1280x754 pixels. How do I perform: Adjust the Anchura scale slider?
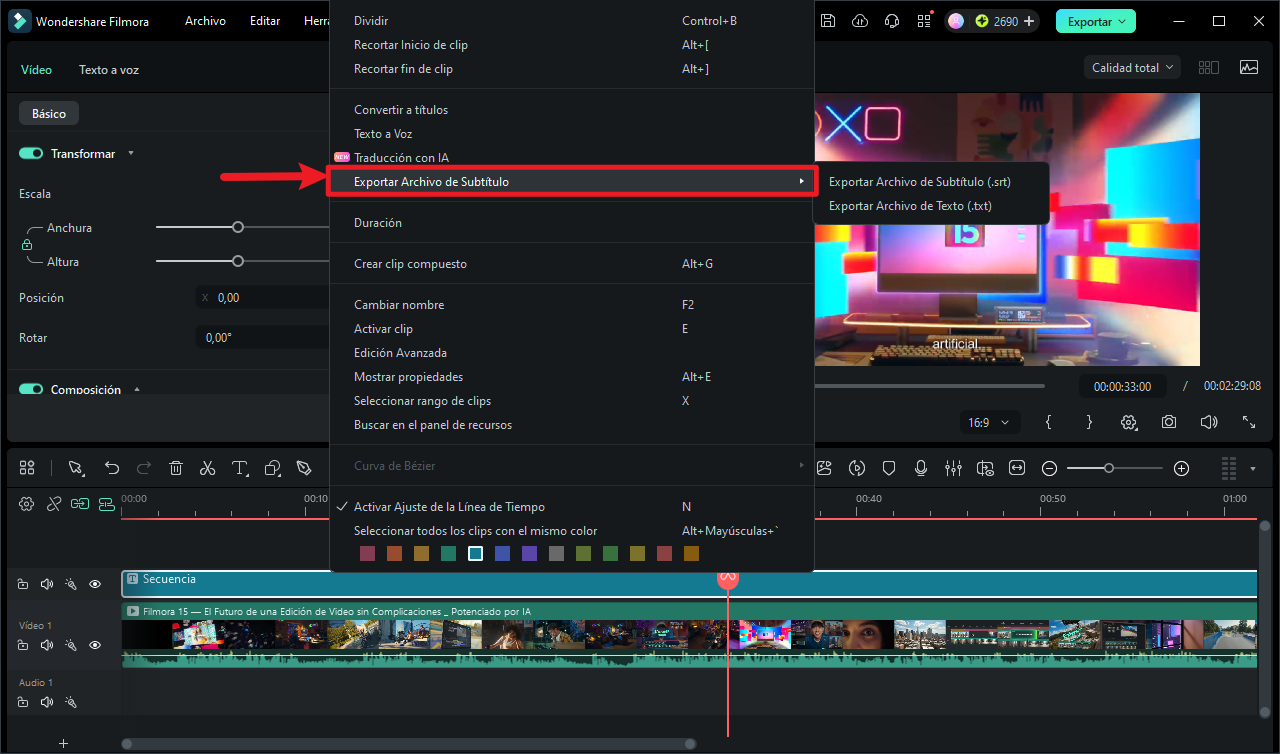coord(238,227)
